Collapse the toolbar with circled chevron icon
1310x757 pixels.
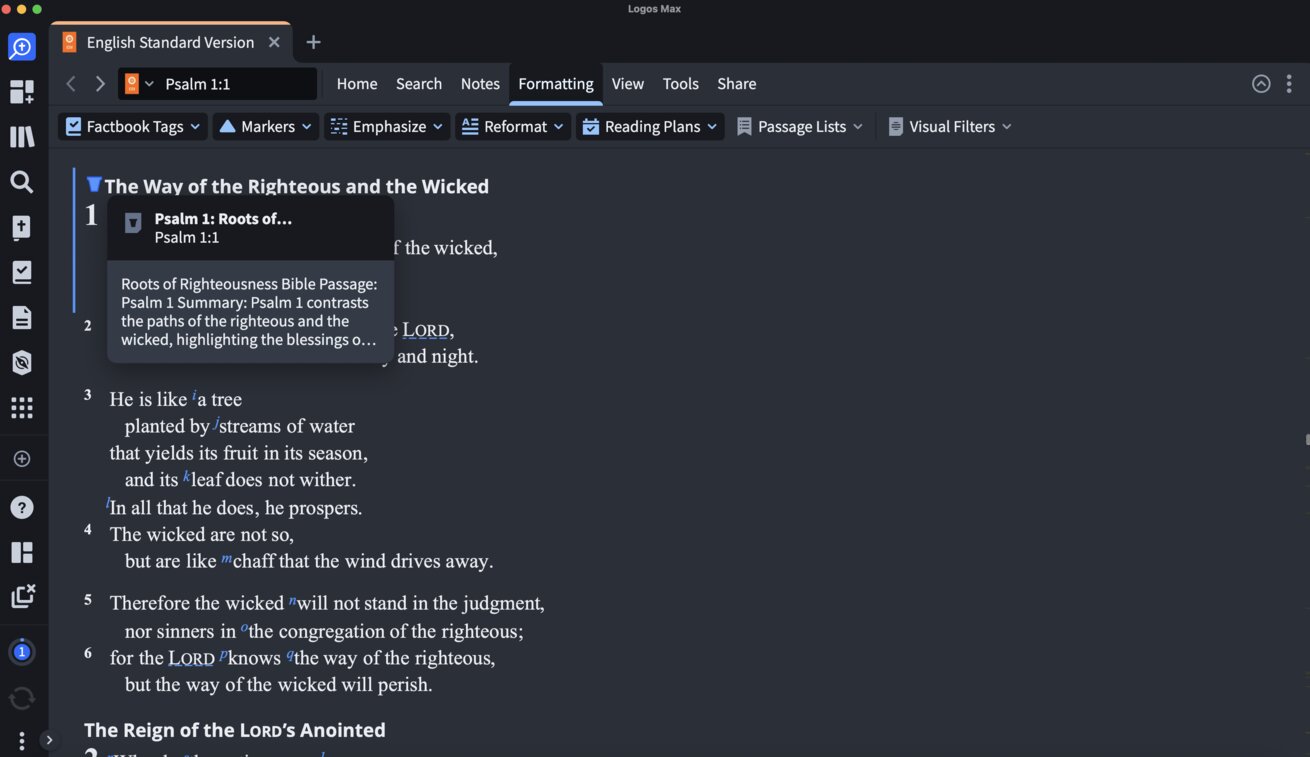point(1261,84)
